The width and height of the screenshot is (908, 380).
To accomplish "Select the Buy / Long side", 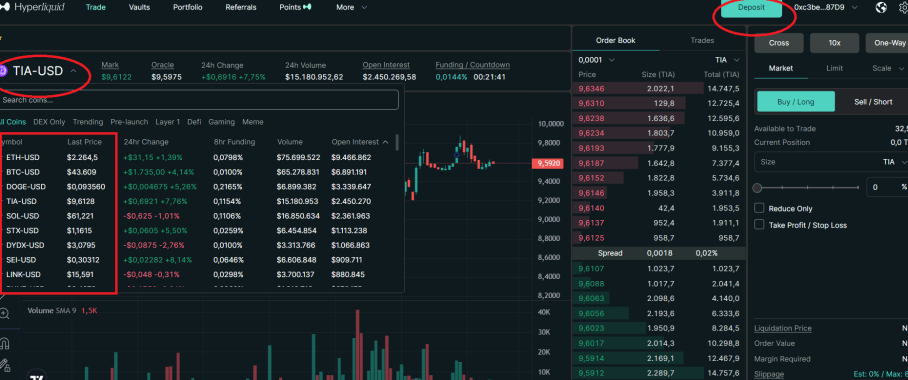I will tap(796, 101).
